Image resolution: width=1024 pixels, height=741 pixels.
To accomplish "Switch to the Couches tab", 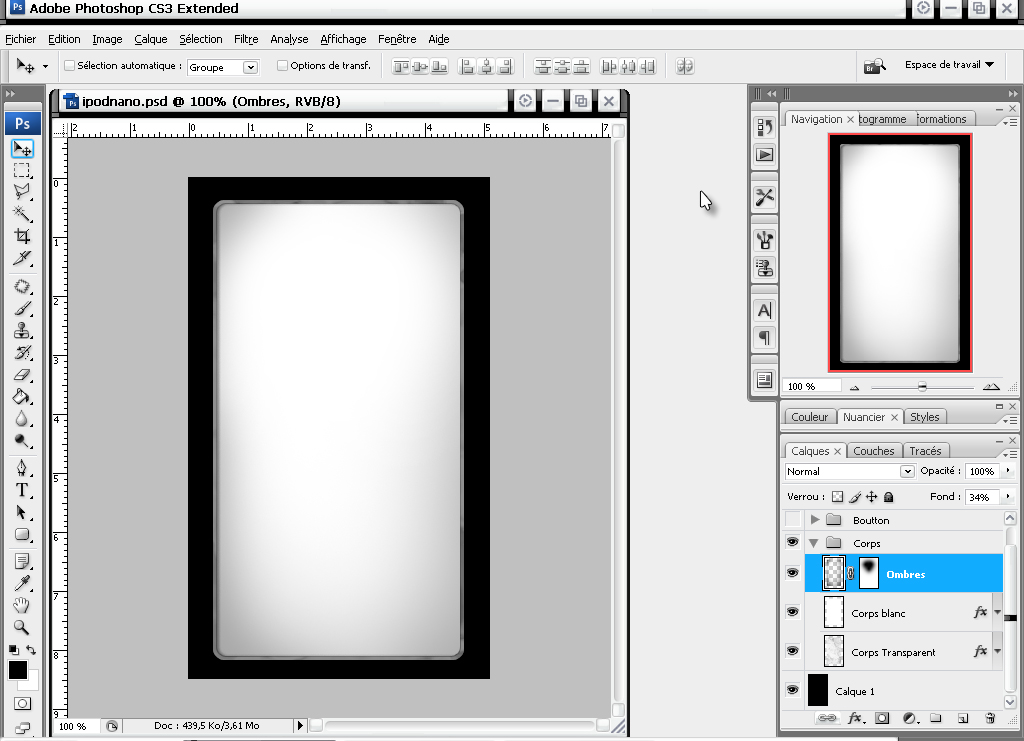I will tap(874, 451).
